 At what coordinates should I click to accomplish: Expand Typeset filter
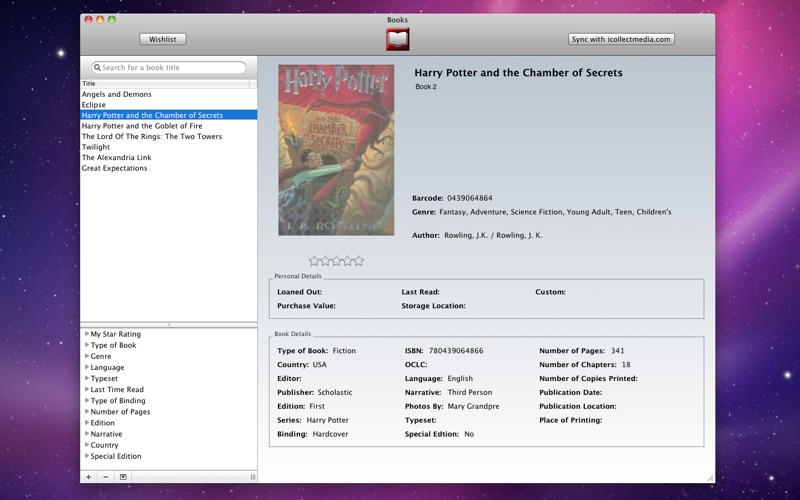(x=87, y=378)
